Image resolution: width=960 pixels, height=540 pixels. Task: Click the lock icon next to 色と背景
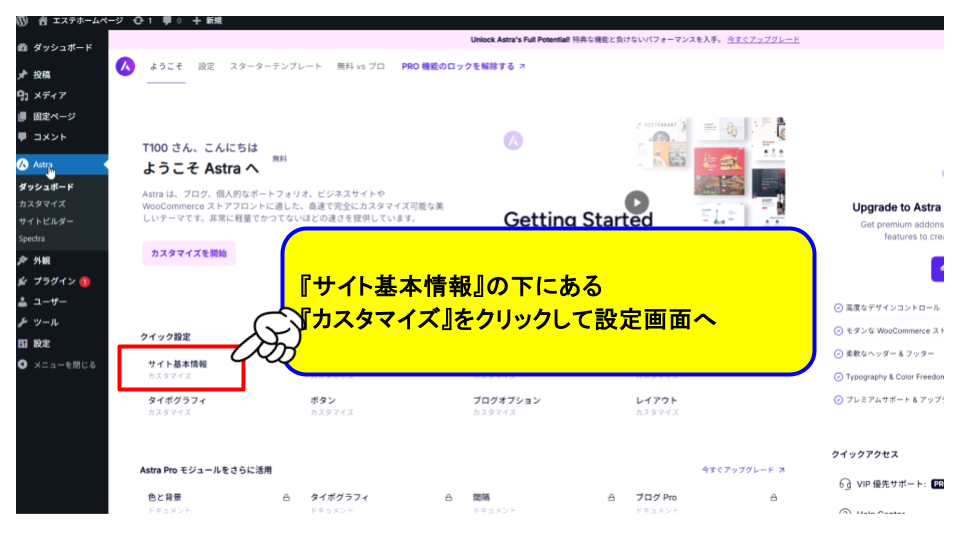point(287,498)
